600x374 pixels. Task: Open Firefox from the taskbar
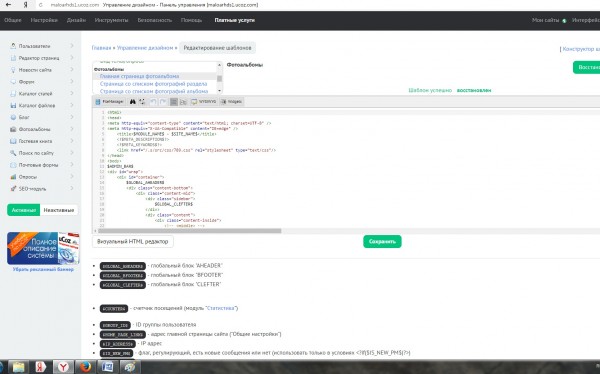point(86,367)
